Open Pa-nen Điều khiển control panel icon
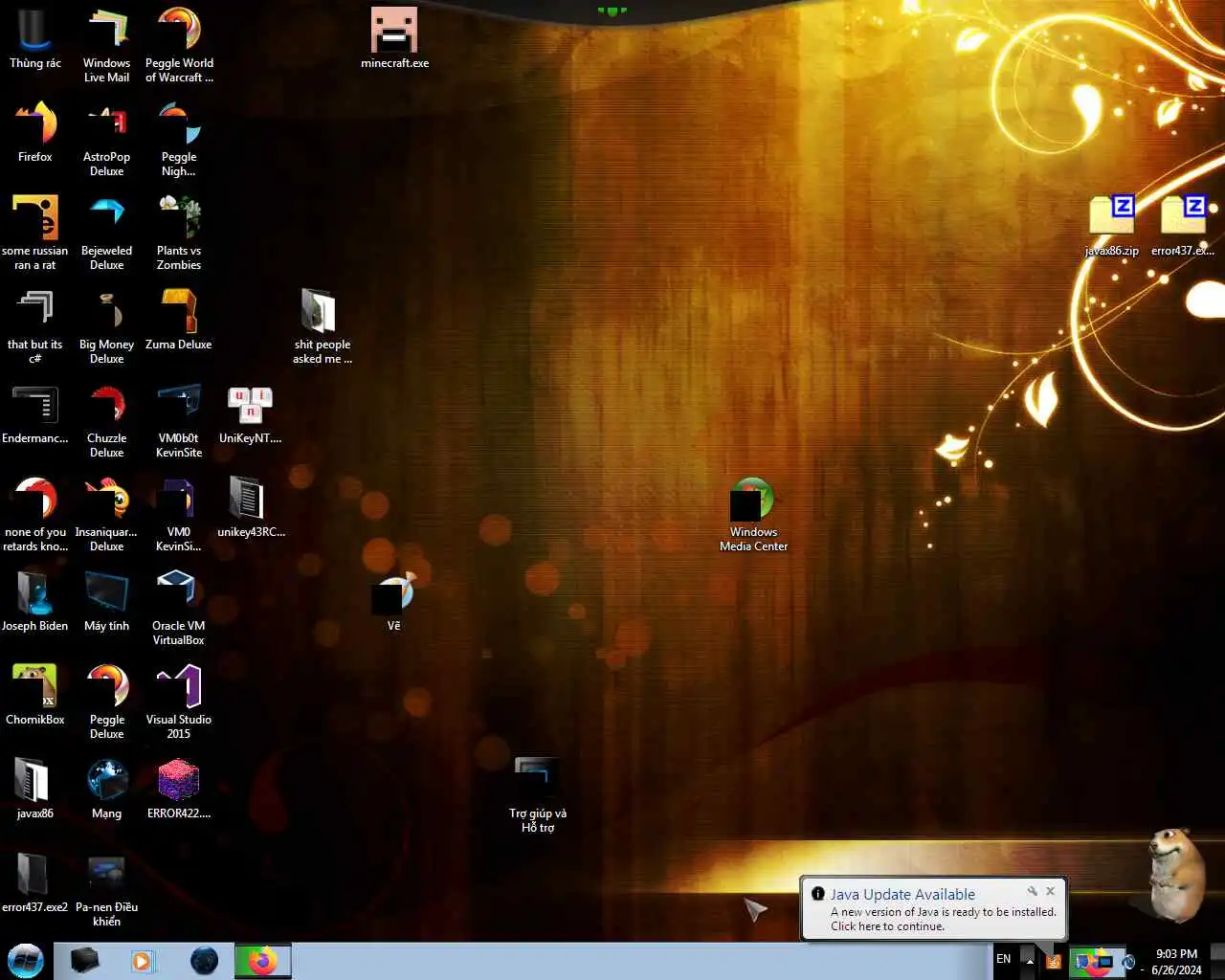This screenshot has height=980, width=1225. click(106, 889)
